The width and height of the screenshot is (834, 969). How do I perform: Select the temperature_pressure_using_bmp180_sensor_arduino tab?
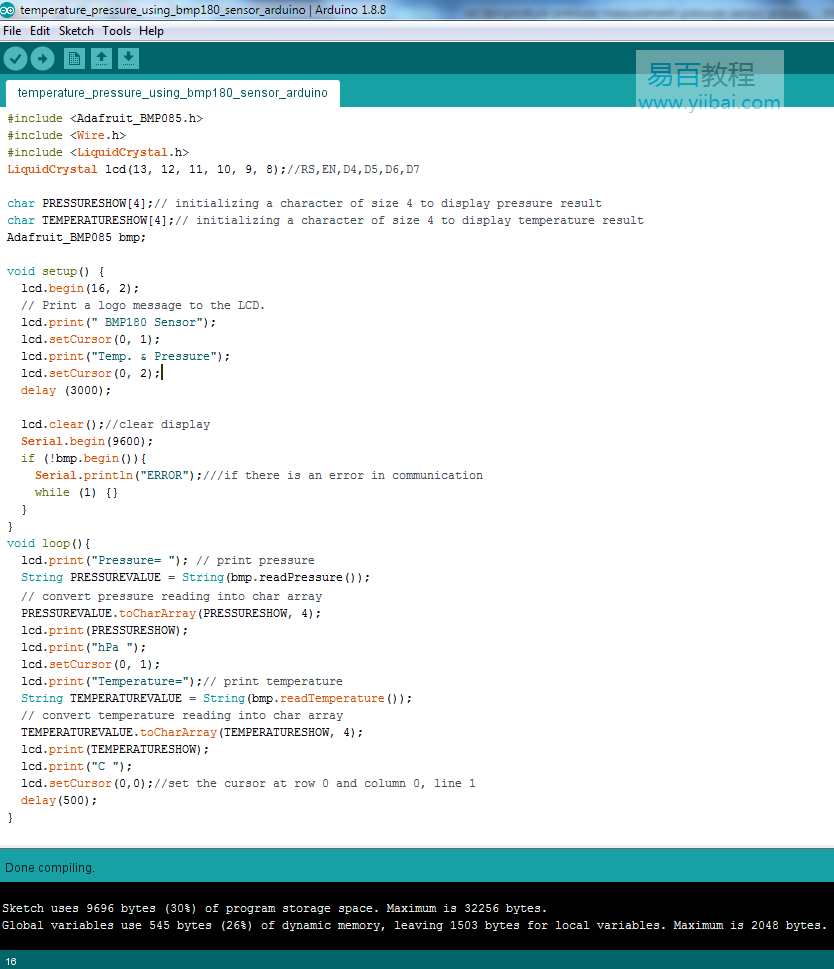172,93
